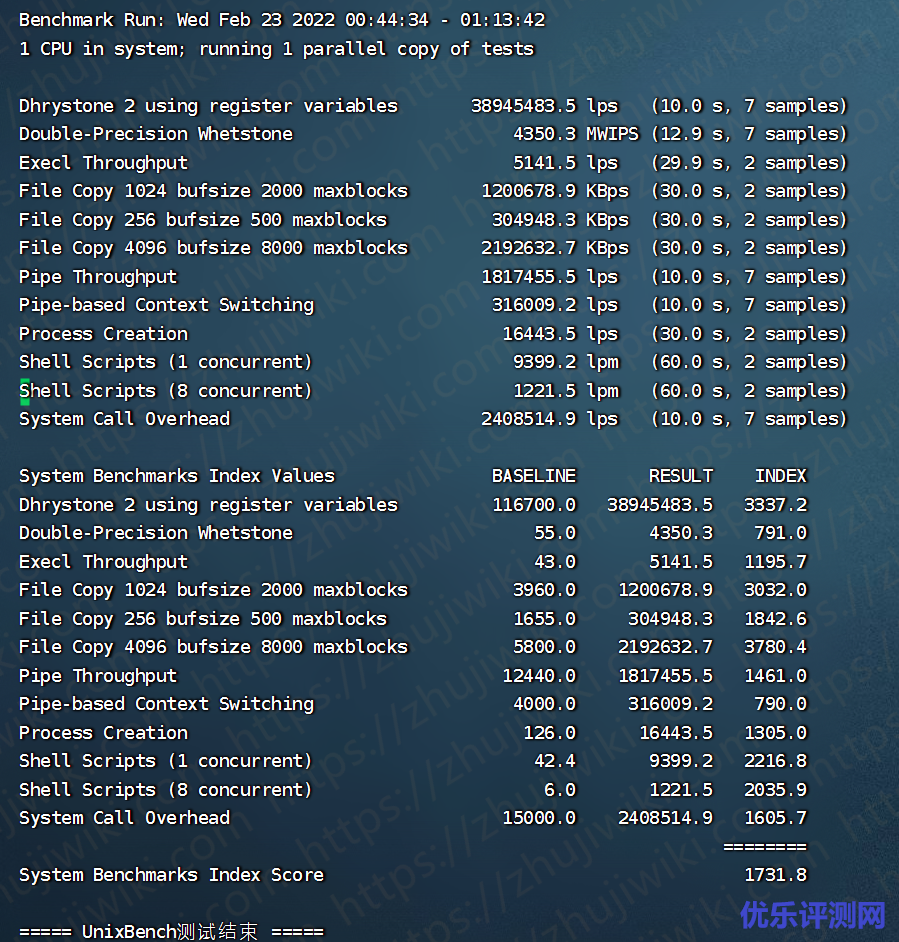Viewport: 899px width, 942px height.
Task: Click the 42.4 shell scripts baseline
Action: pyautogui.click(x=555, y=762)
